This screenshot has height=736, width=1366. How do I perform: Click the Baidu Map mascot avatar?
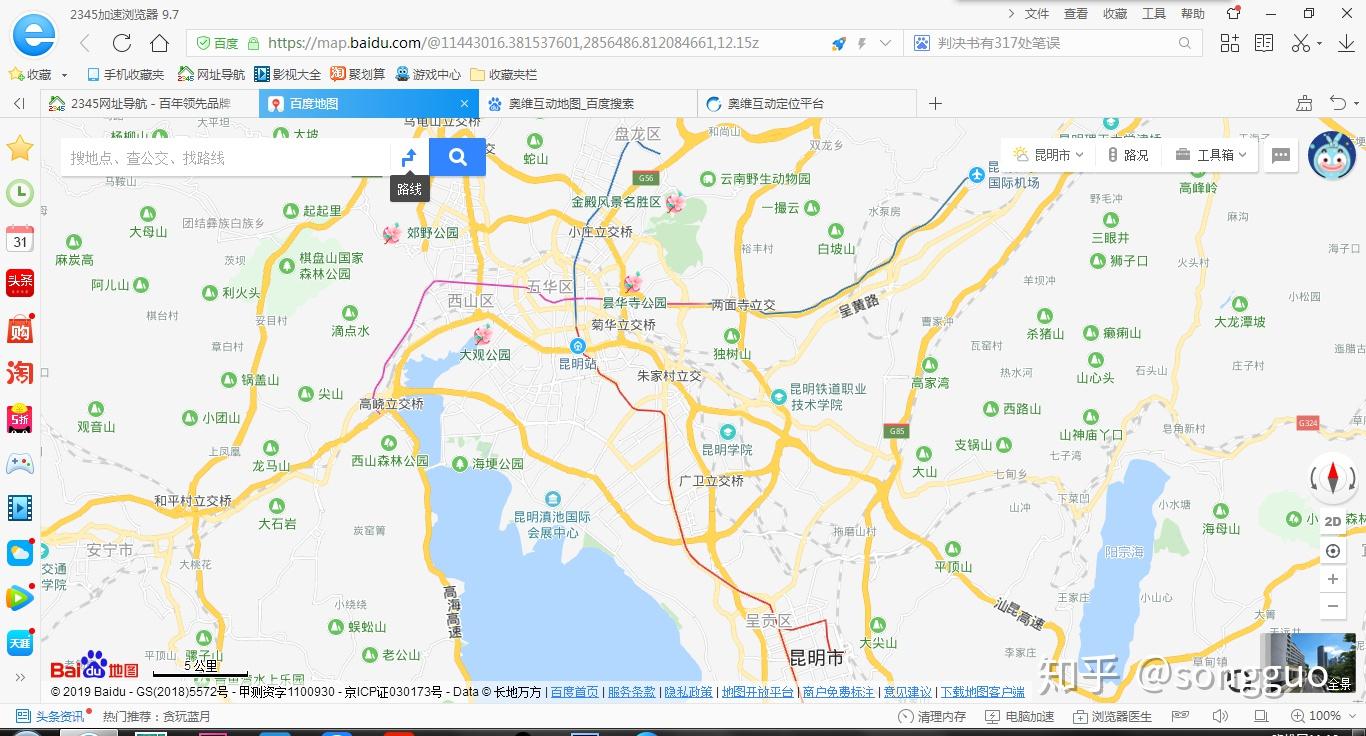[1332, 155]
